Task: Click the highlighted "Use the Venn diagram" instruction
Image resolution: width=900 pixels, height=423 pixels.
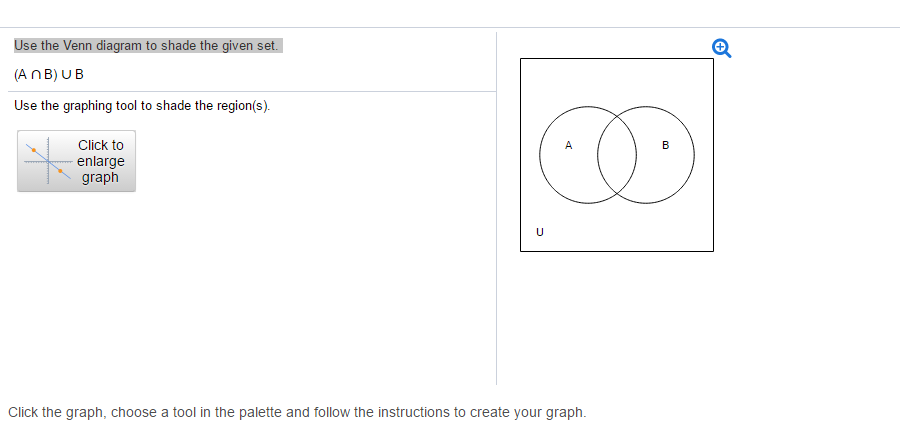Action: [x=148, y=46]
